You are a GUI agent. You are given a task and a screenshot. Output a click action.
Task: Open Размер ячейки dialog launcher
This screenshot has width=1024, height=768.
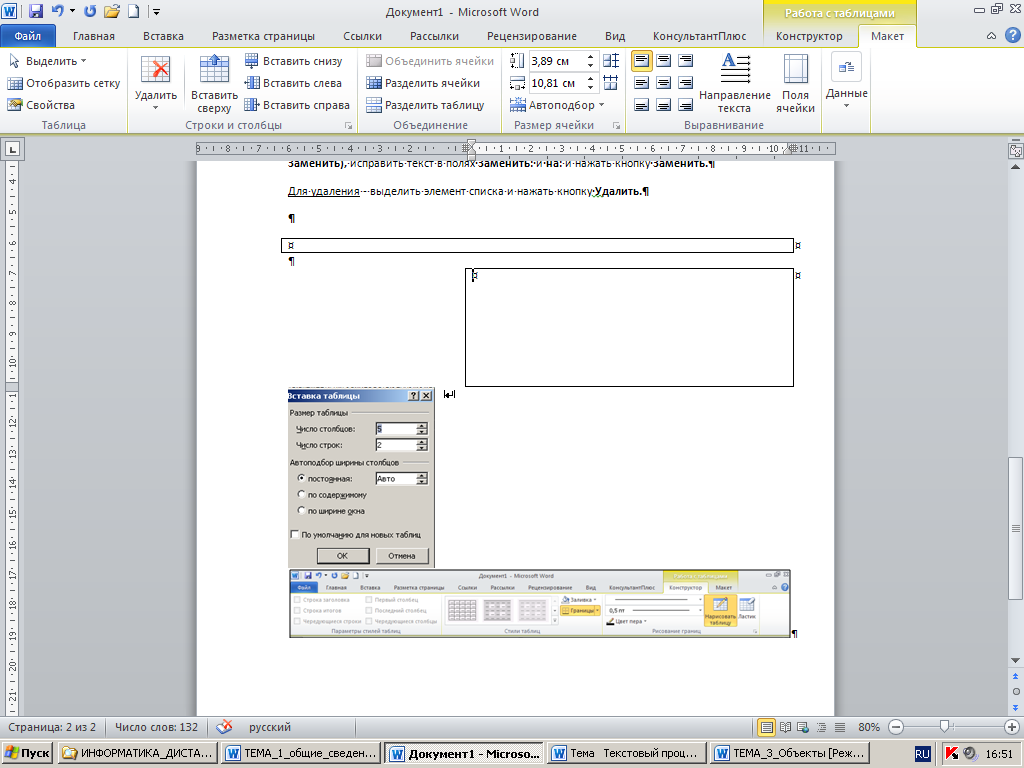tap(616, 125)
